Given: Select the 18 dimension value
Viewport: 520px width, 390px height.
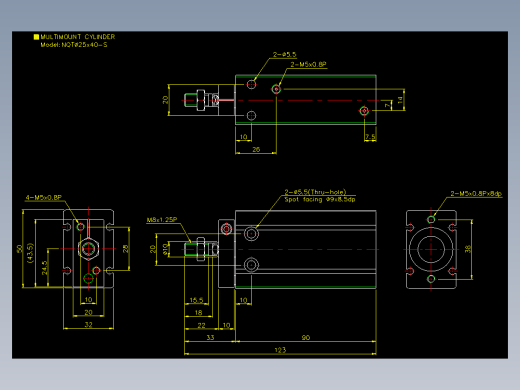Looking at the screenshot, I should pos(198,312).
